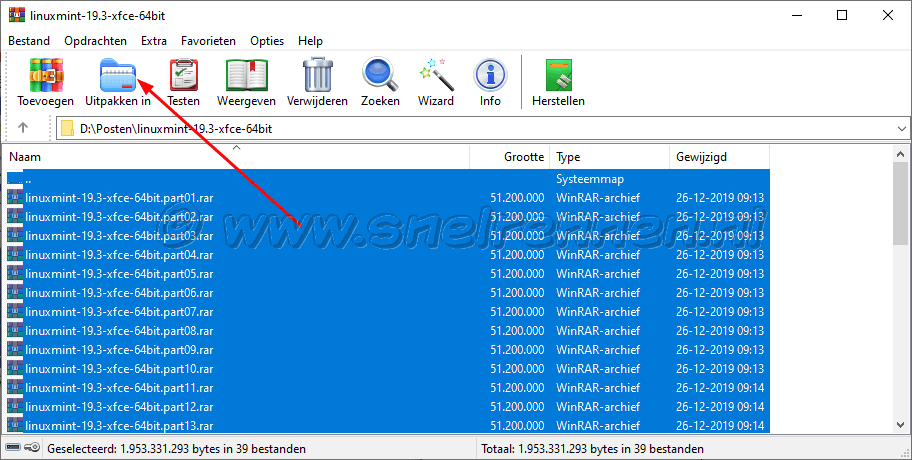Click the Herstellen repair icon
Image resolution: width=912 pixels, height=460 pixels.
(558, 75)
